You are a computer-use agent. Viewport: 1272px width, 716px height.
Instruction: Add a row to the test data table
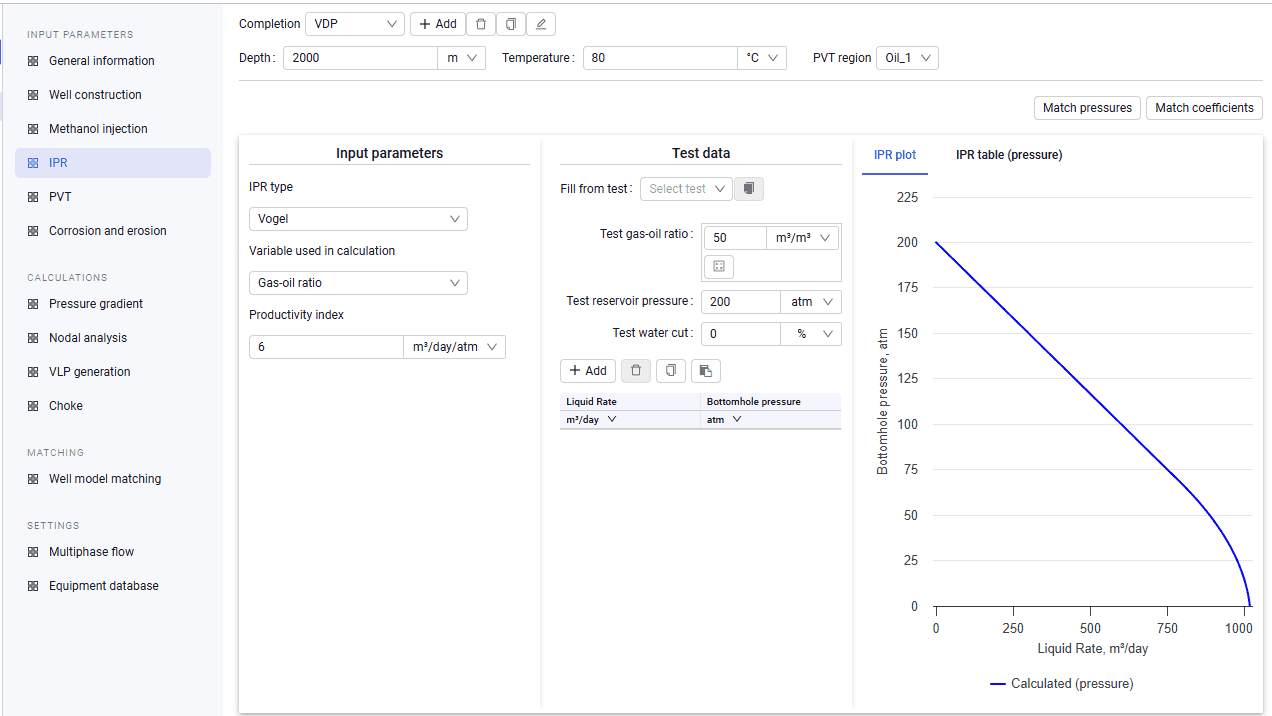coord(588,371)
